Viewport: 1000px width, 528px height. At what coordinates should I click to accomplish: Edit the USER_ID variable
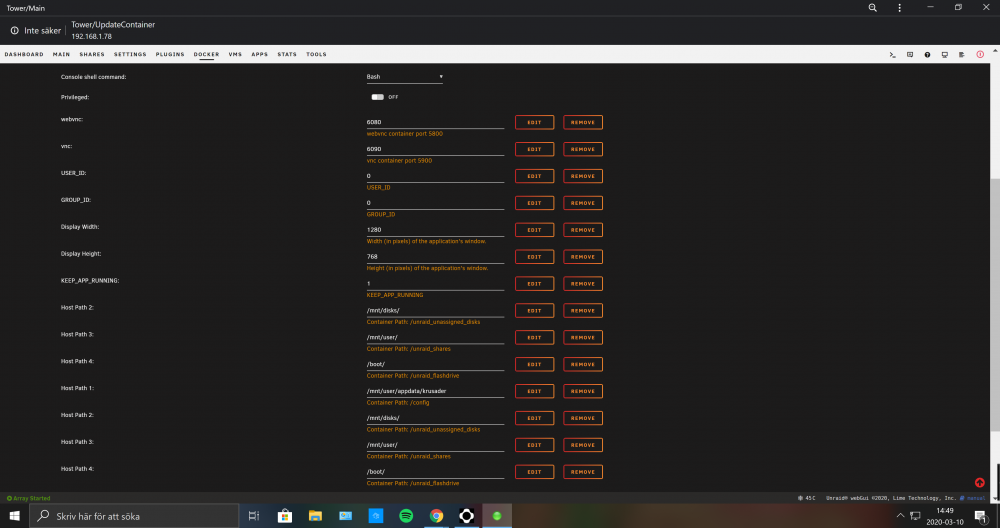click(x=534, y=176)
